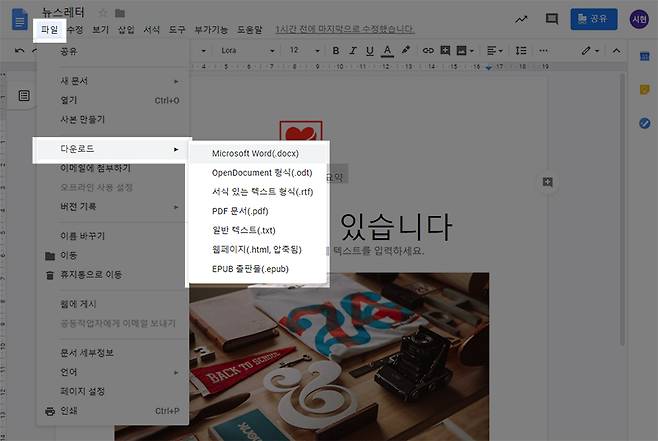The height and width of the screenshot is (441, 658).
Task: Open the 부가기능 menu
Action: click(211, 29)
